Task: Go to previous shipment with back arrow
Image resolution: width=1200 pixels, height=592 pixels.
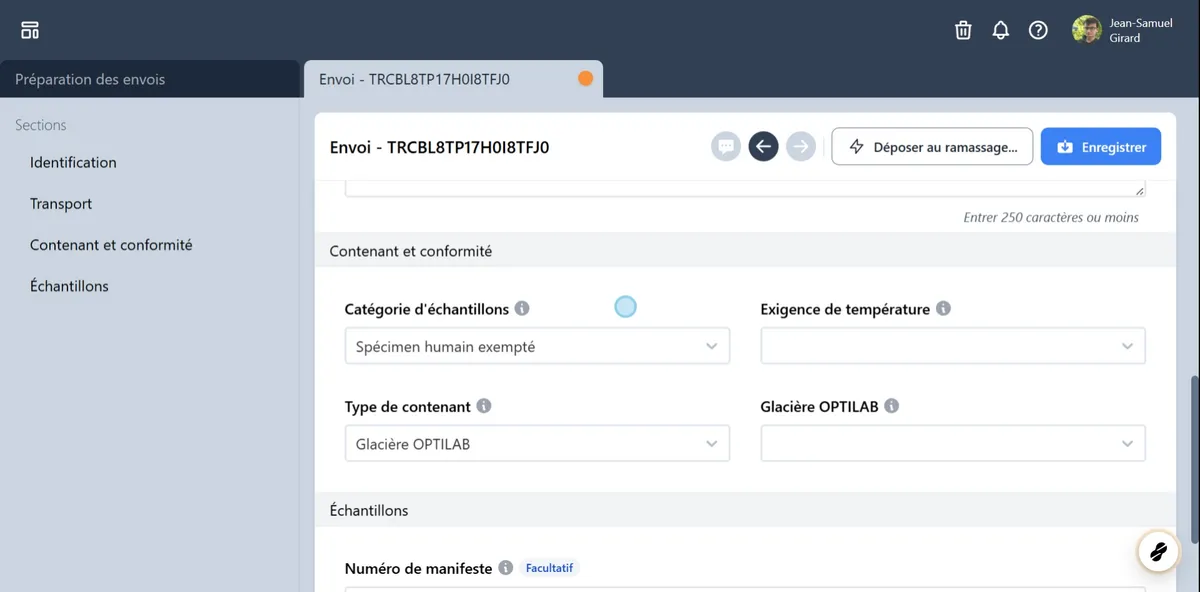Action: (763, 147)
